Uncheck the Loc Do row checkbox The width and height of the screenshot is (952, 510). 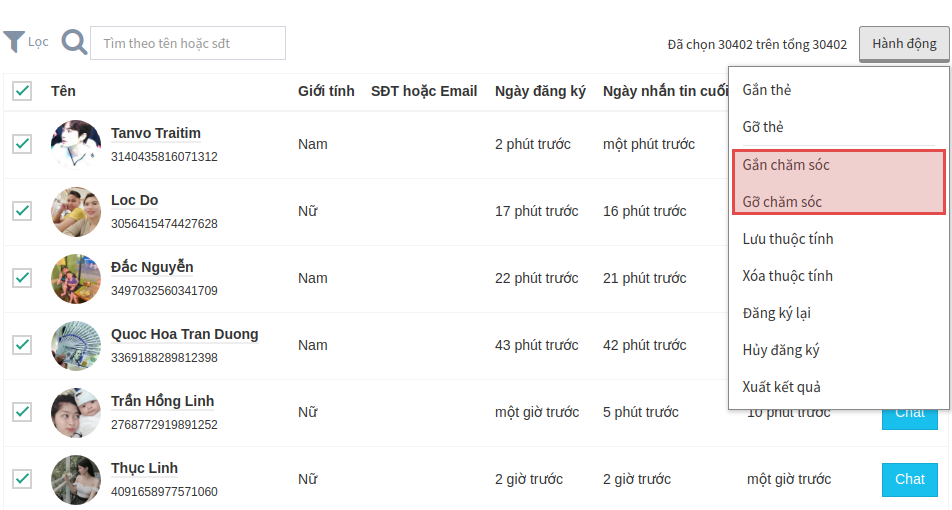click(21, 211)
